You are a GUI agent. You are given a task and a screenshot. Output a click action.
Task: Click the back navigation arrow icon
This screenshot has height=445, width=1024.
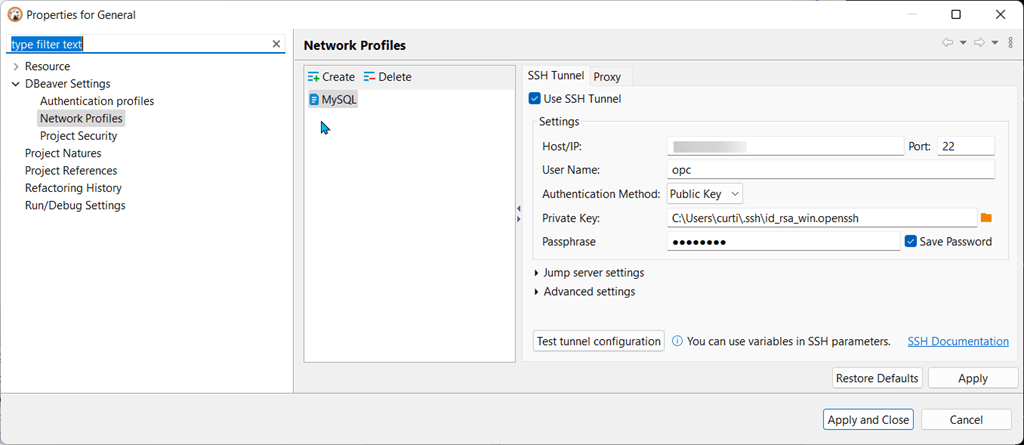pos(947,43)
